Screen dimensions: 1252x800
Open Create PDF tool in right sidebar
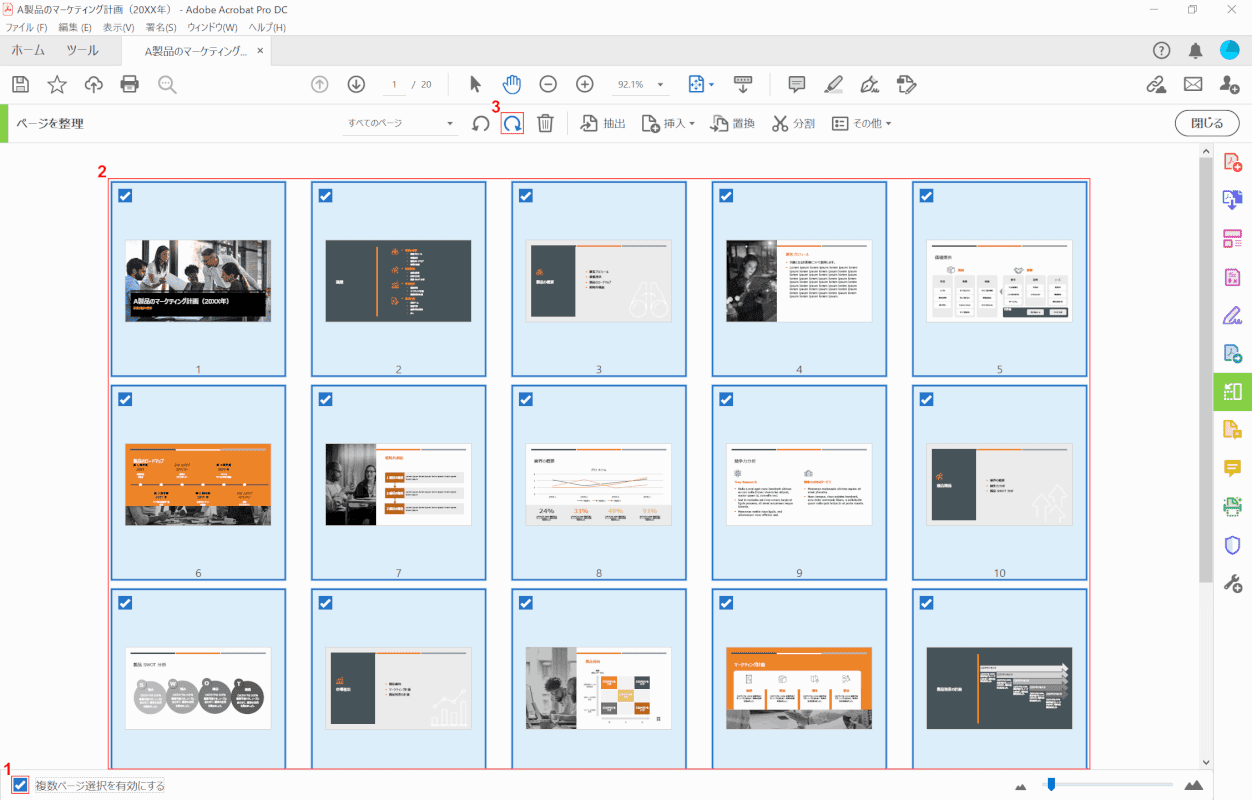pos(1232,161)
